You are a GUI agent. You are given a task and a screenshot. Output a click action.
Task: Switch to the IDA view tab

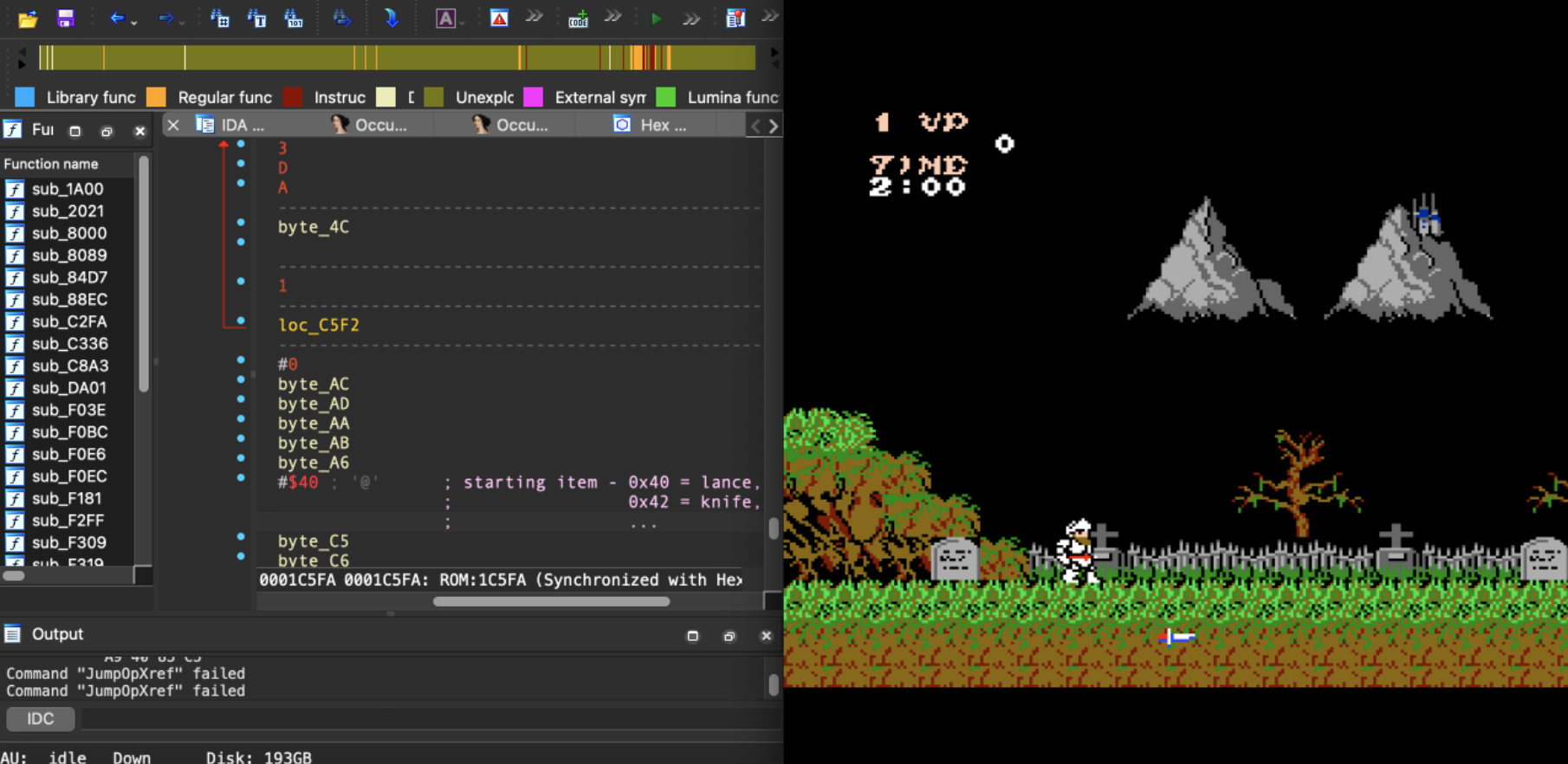coord(230,126)
